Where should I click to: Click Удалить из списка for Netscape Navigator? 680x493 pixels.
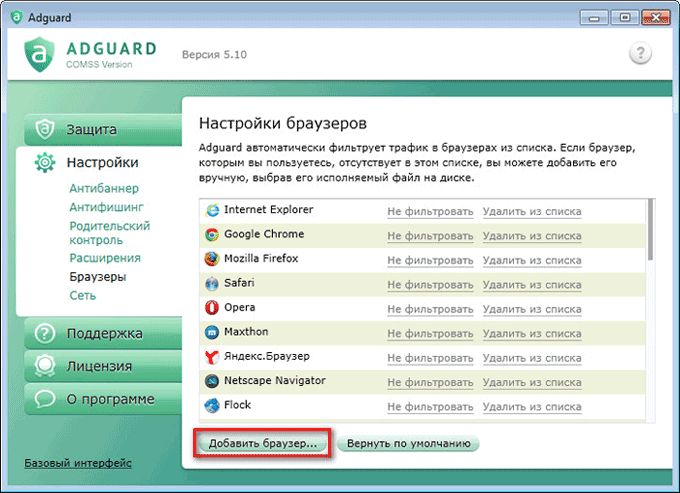532,382
